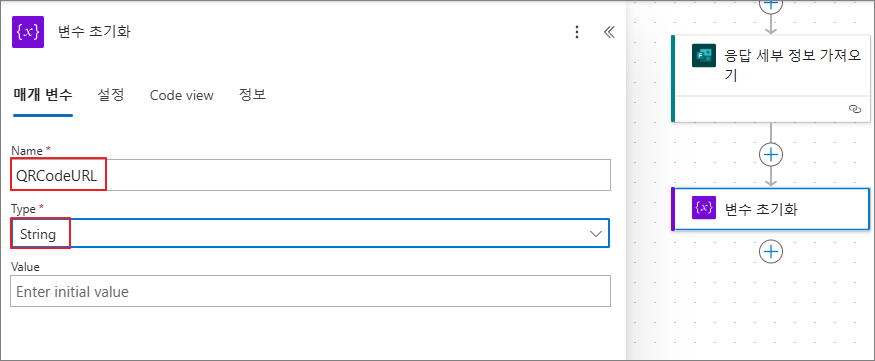Click the Name field containing QRCodeURL
Viewport: 875px width, 361px height.
point(310,176)
